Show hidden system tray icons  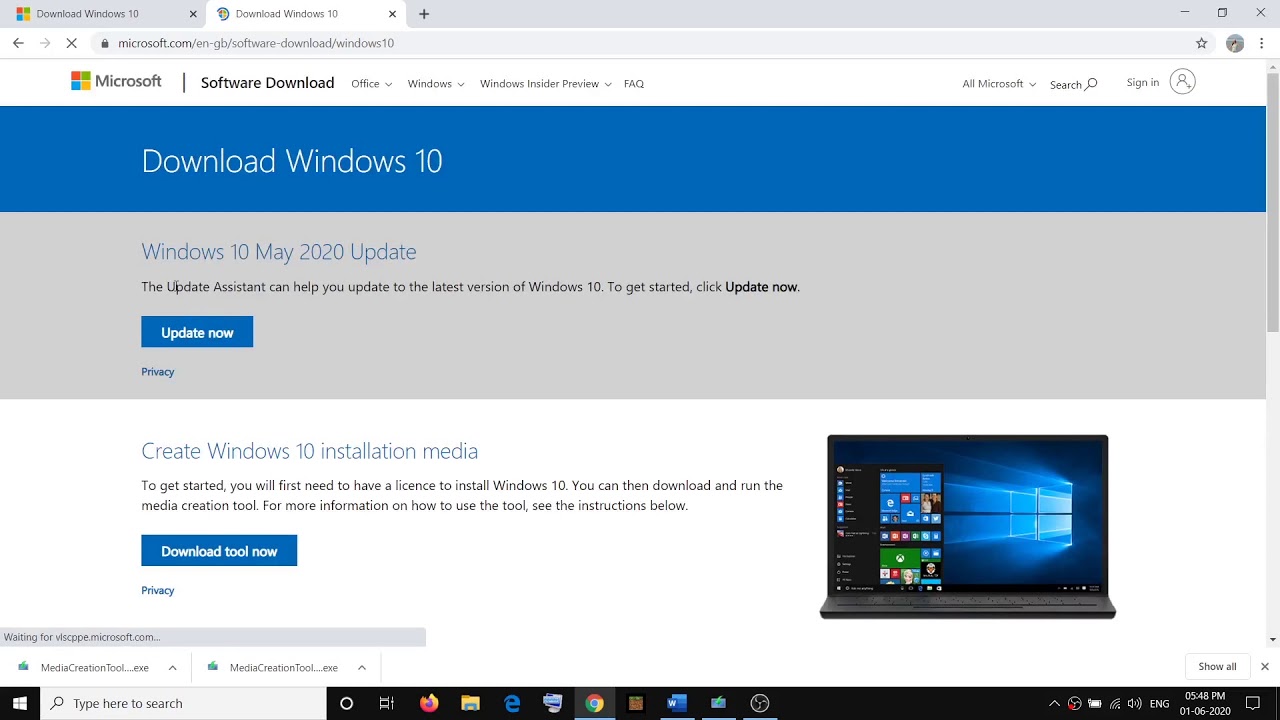point(1054,703)
